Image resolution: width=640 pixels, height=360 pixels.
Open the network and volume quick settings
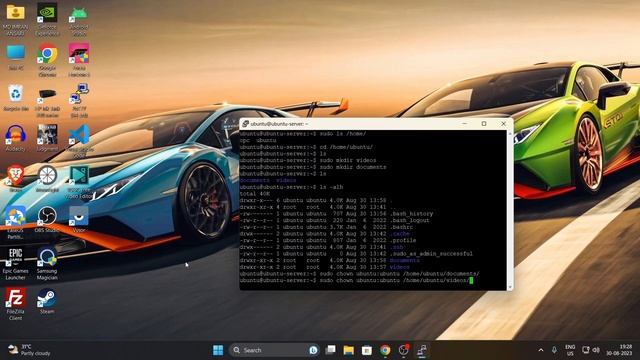[x=591, y=350]
